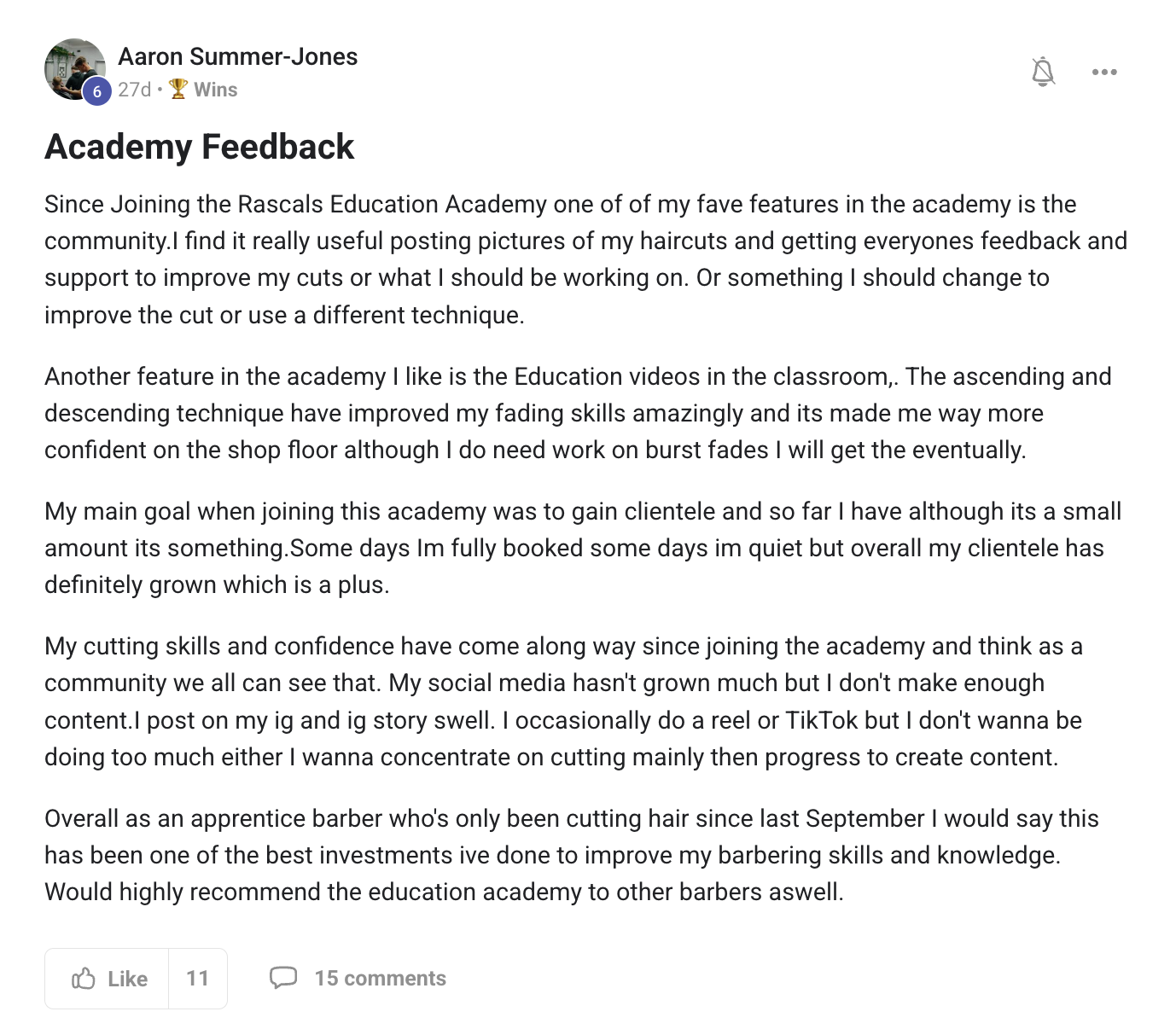Click the Like button text
The width and height of the screenshot is (1176, 1029).
127,979
